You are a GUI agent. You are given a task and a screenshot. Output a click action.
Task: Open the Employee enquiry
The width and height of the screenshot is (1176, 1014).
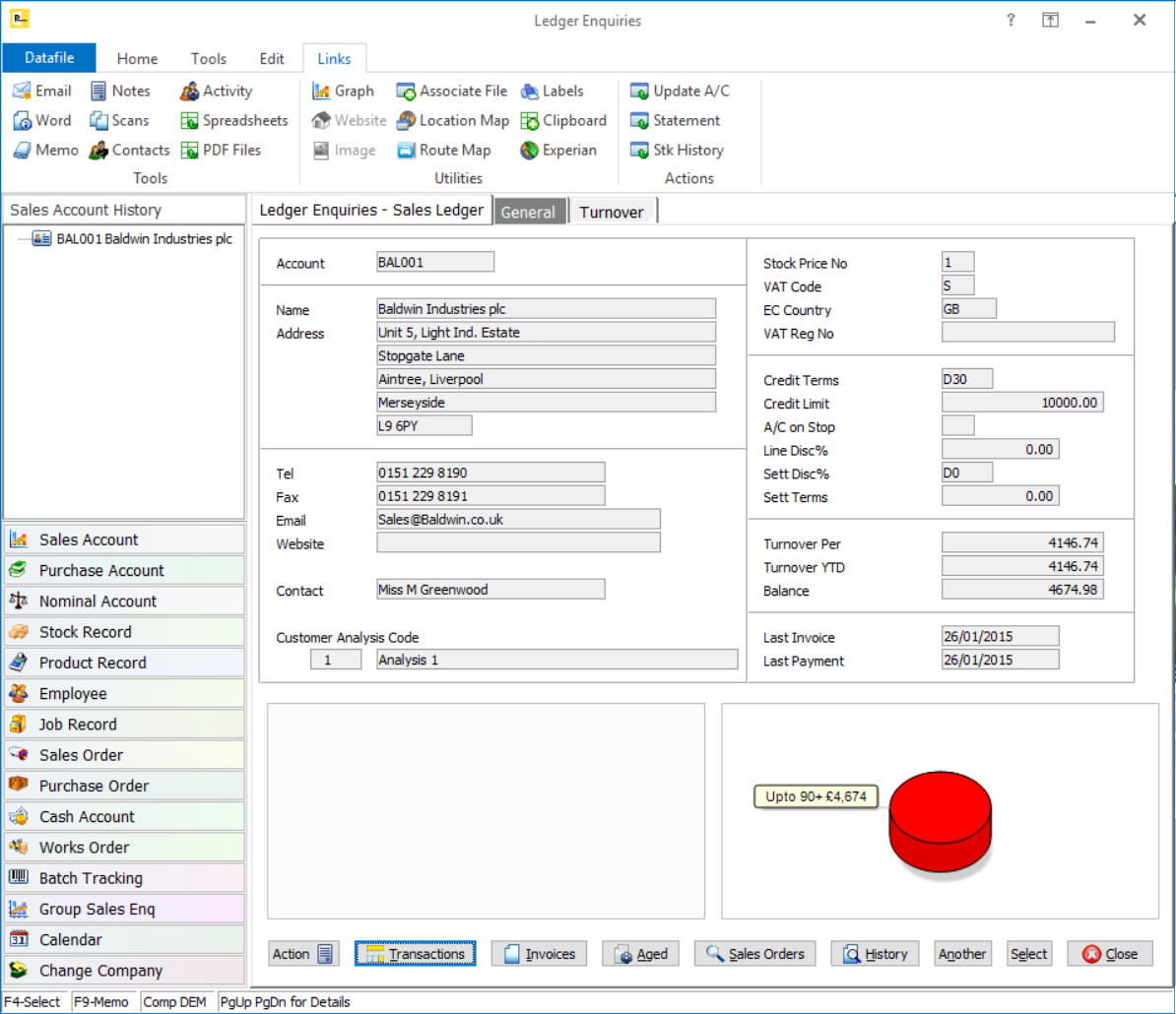(x=124, y=693)
